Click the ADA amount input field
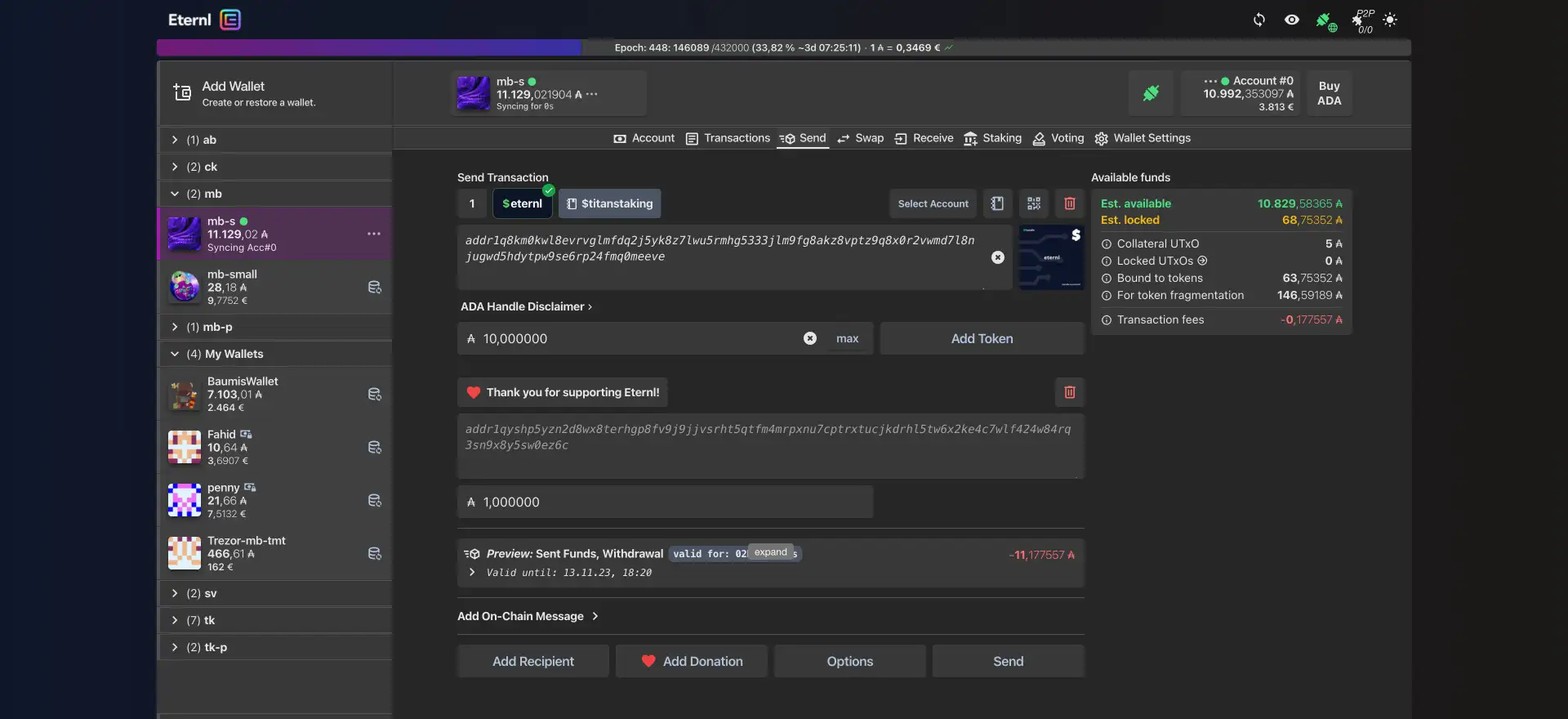This screenshot has height=719, width=1568. tap(637, 338)
